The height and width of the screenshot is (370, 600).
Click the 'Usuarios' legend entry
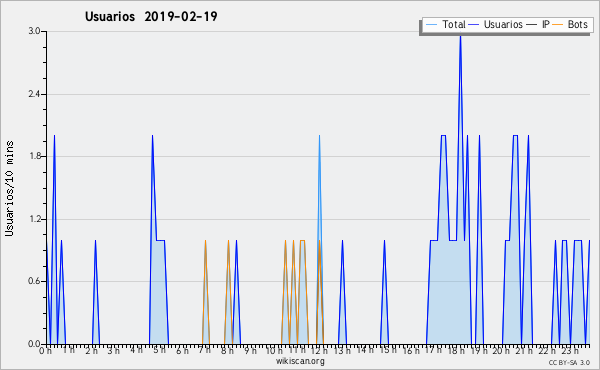(496, 24)
